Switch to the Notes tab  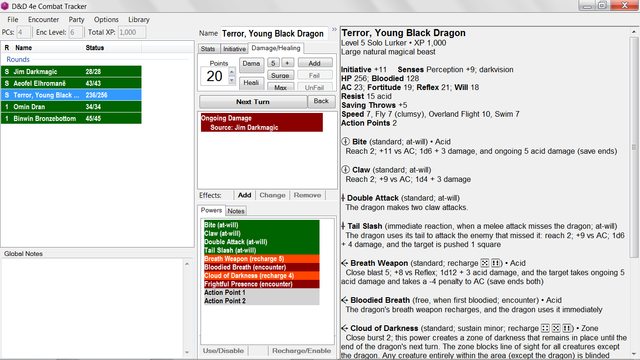point(236,211)
